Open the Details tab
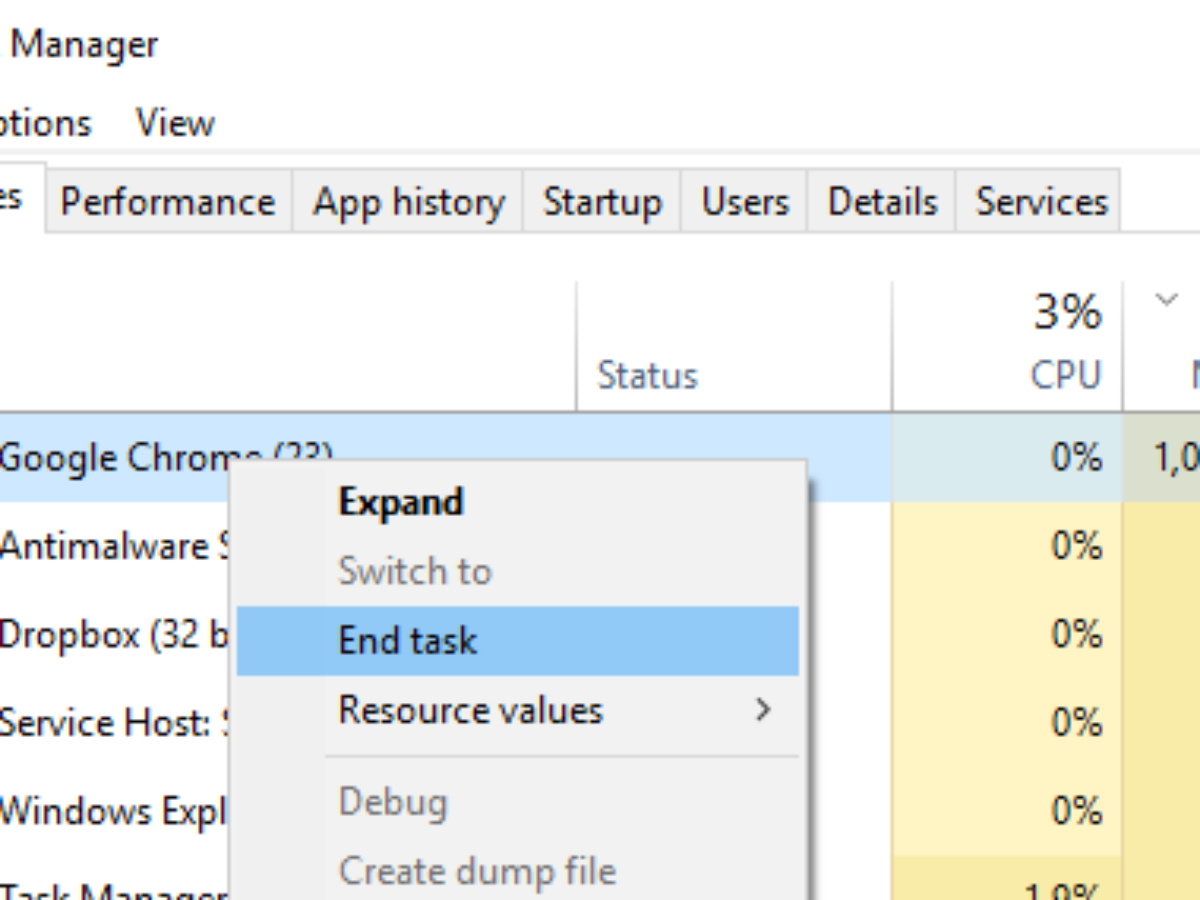 coord(882,201)
